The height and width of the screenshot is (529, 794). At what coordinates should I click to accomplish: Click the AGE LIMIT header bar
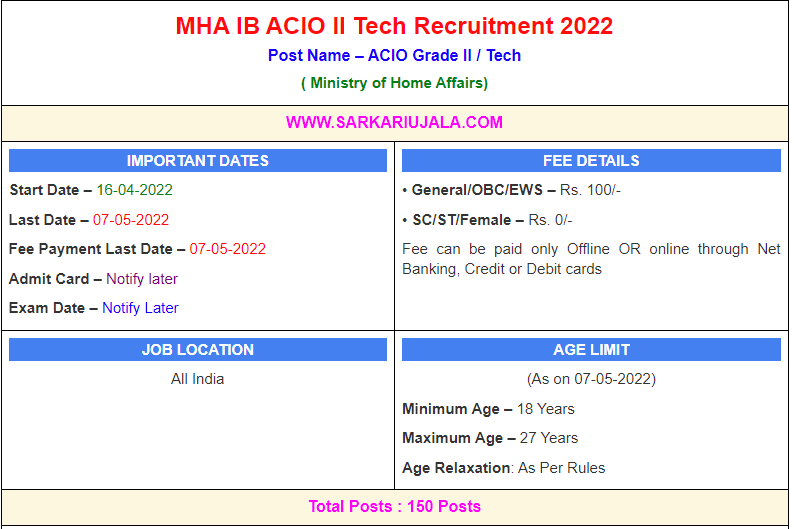(591, 350)
